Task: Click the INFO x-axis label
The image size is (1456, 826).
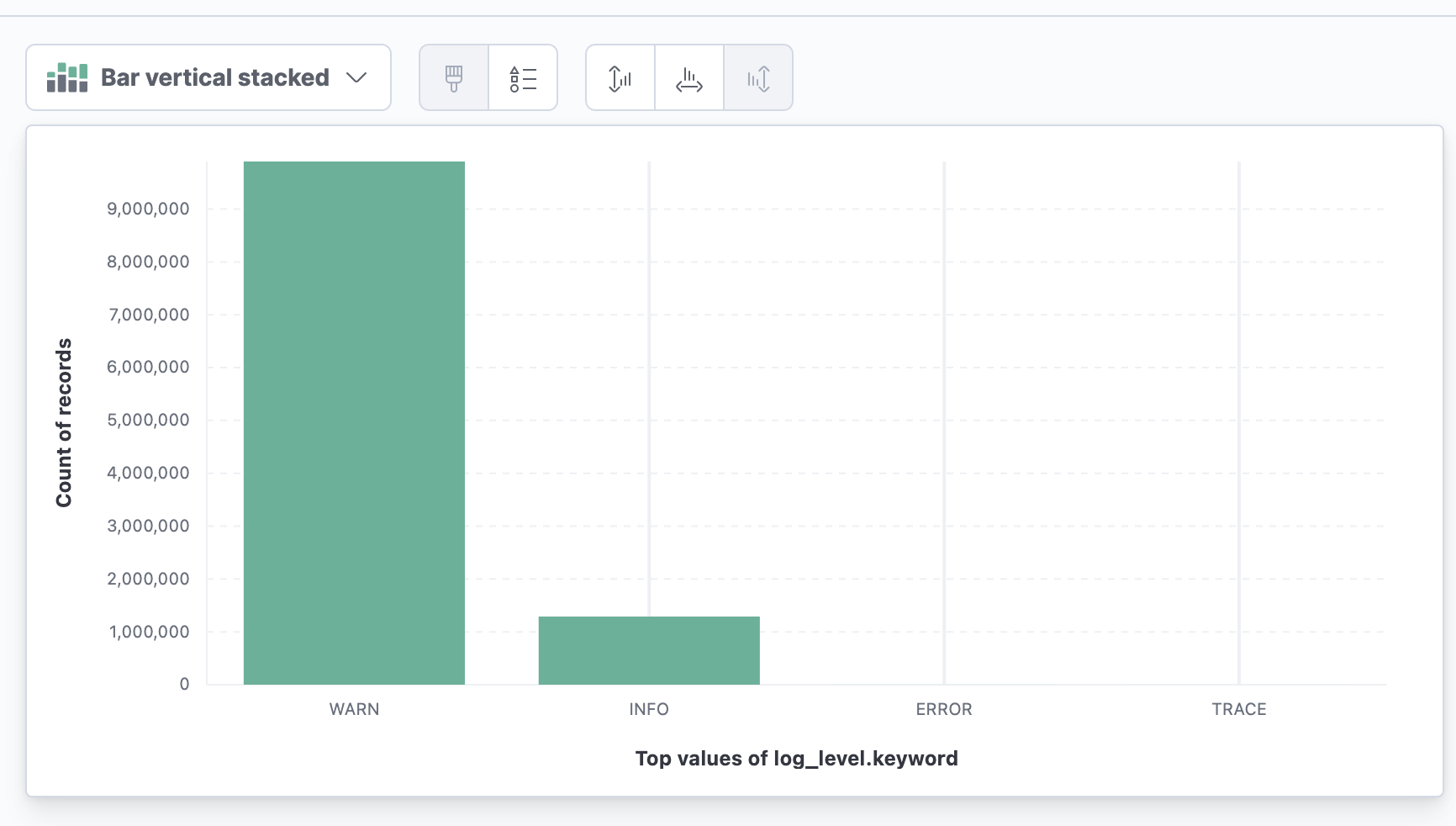Action: 649,709
